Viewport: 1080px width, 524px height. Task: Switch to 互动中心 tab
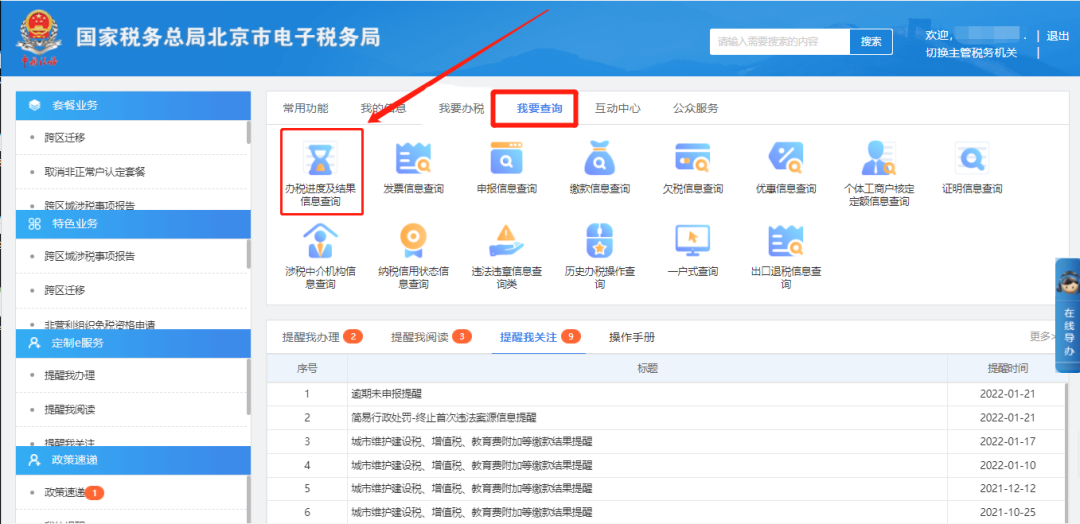[618, 108]
